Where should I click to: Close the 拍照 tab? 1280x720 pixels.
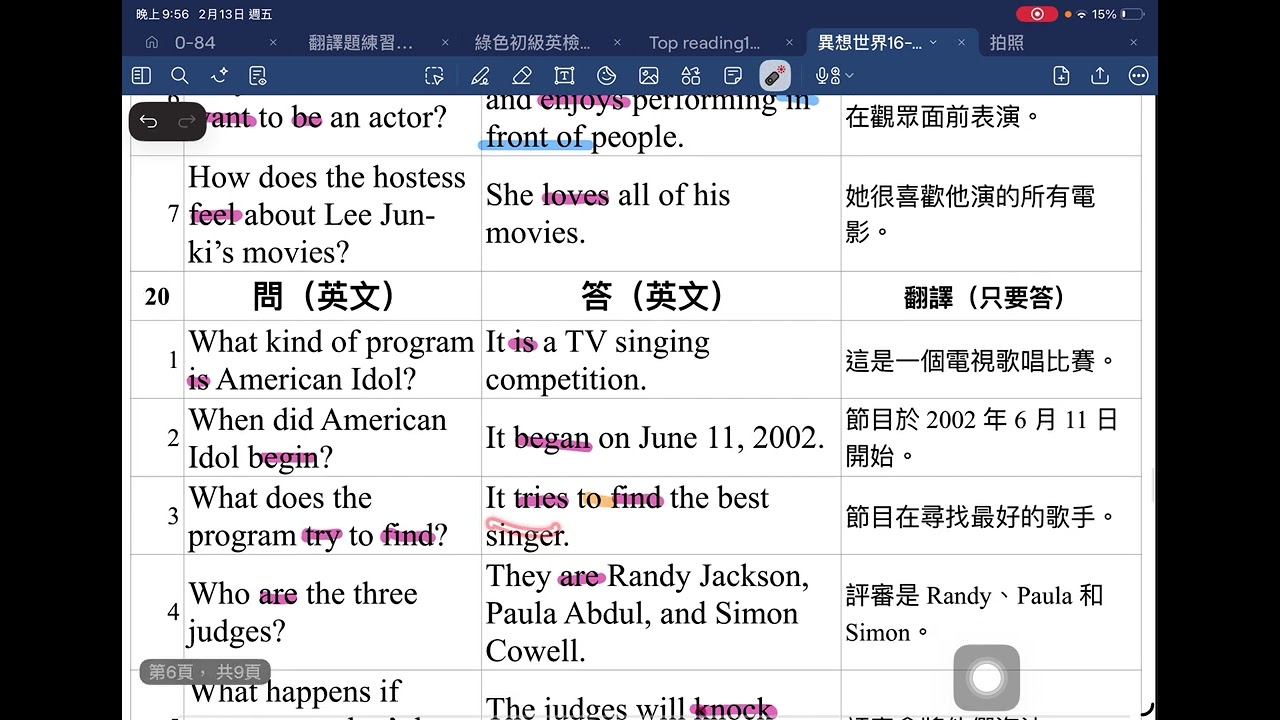[1133, 43]
